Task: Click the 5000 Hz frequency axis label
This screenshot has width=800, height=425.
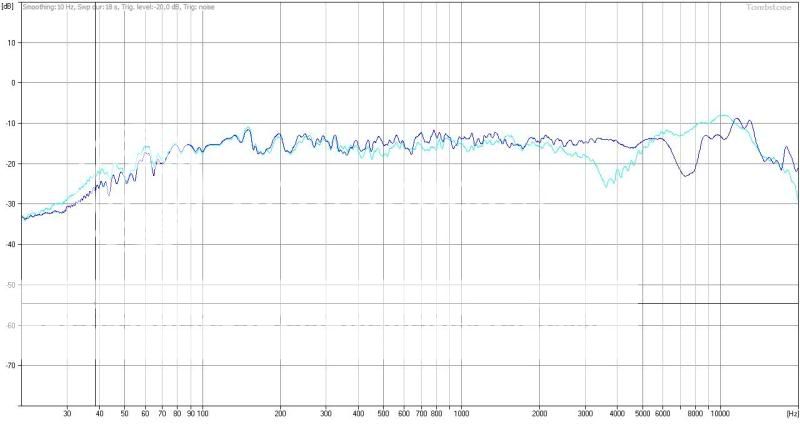Action: click(x=641, y=413)
